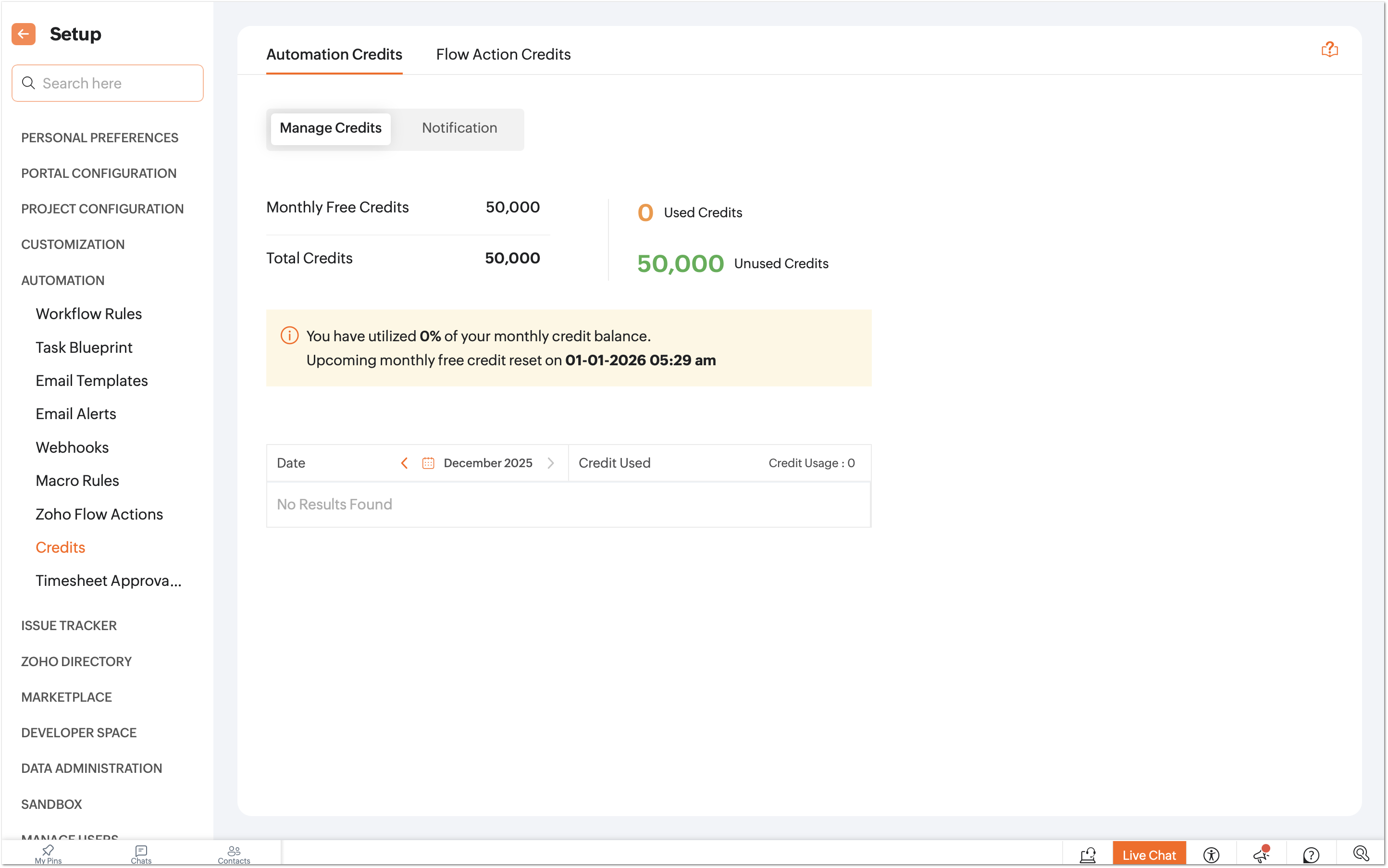
Task: Open the smart search icon in the bottom bar
Action: pos(1361,854)
